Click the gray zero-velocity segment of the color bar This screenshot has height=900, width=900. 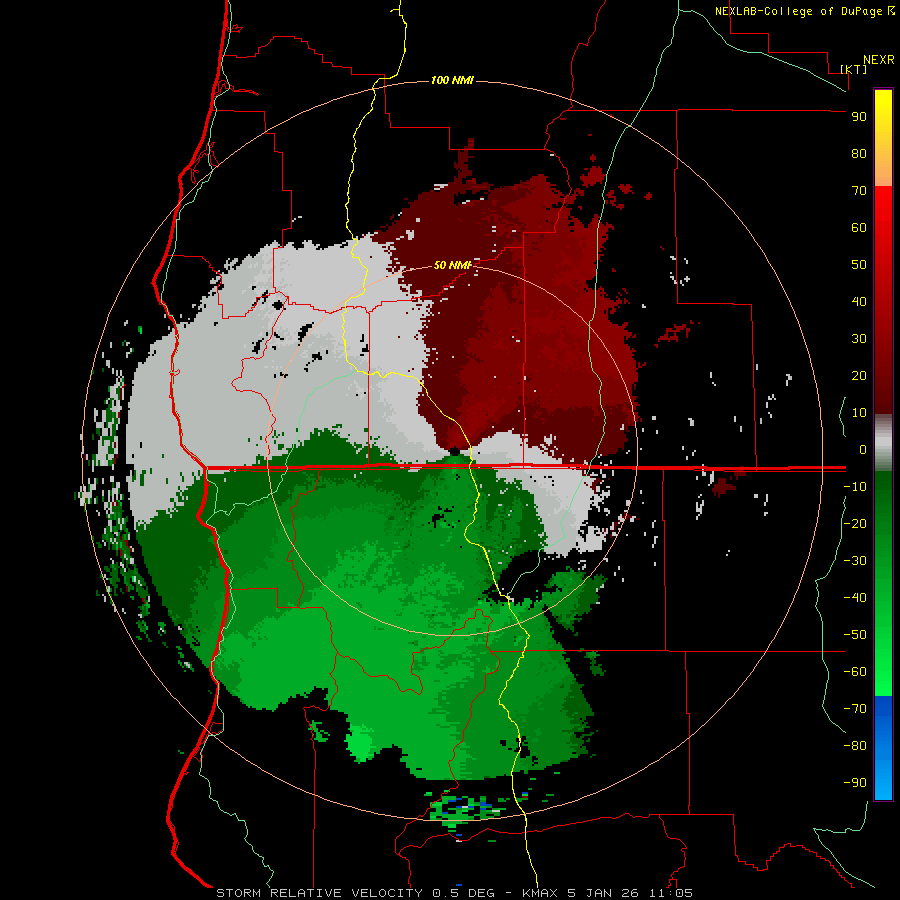[883, 443]
